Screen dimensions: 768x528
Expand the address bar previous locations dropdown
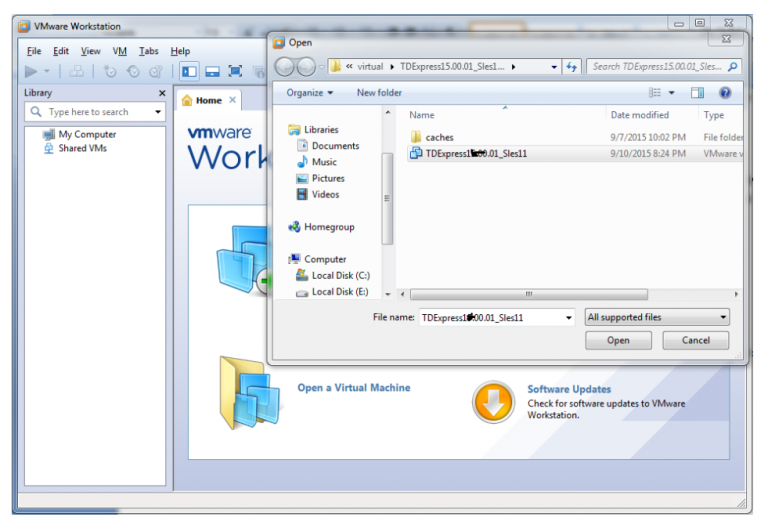(x=554, y=67)
